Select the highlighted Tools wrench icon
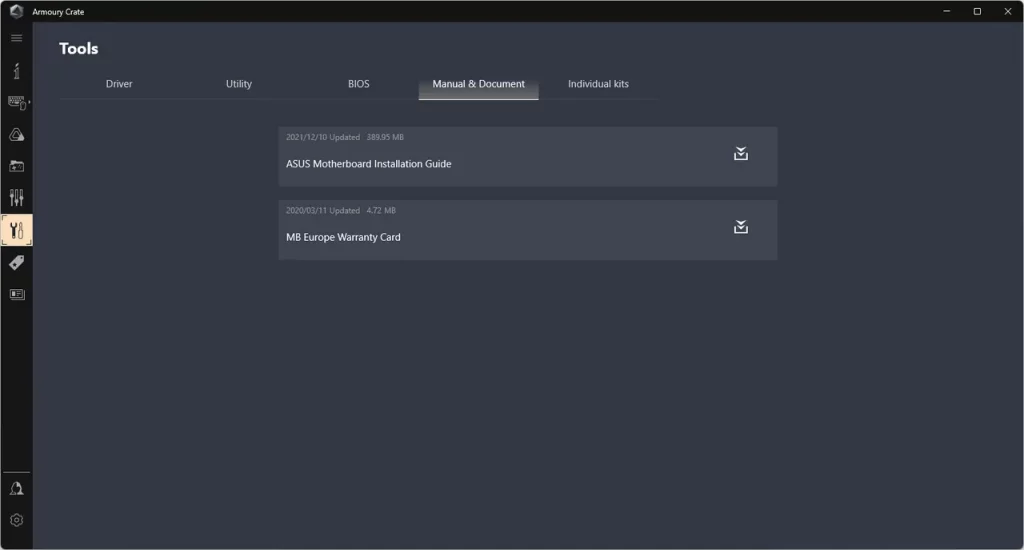The image size is (1024, 550). tap(16, 230)
